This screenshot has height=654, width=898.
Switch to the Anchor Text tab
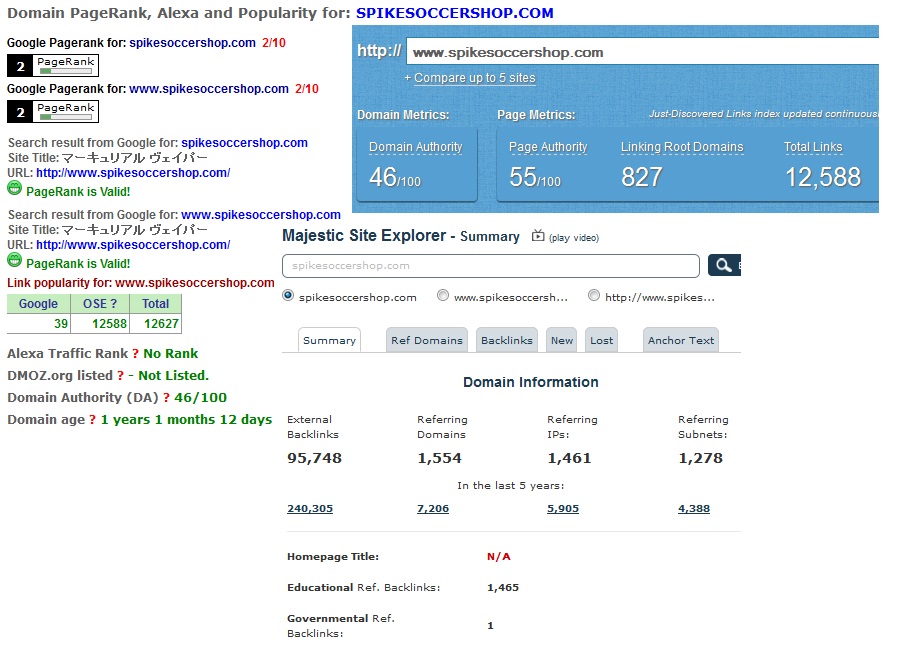pos(681,340)
